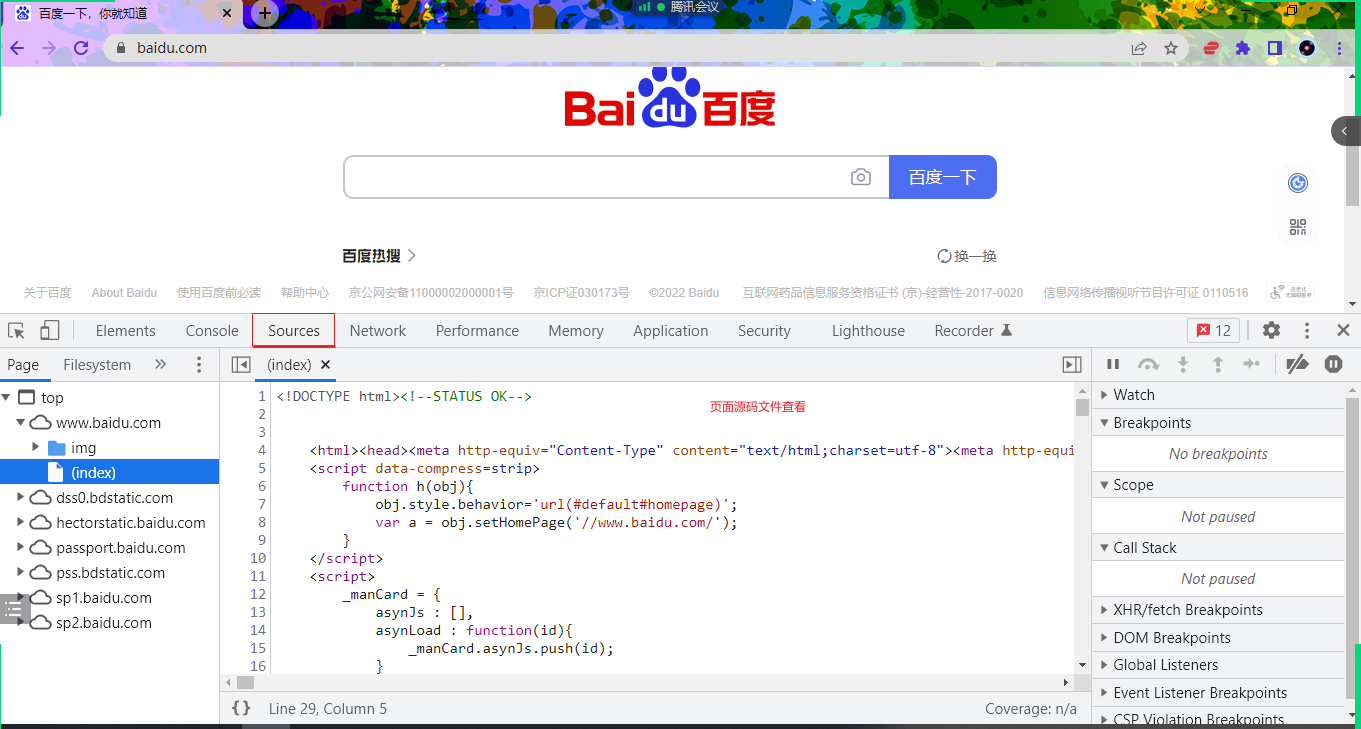The width and height of the screenshot is (1361, 729).
Task: Expand XHR/fetch Breakpoints section
Action: [1218, 610]
